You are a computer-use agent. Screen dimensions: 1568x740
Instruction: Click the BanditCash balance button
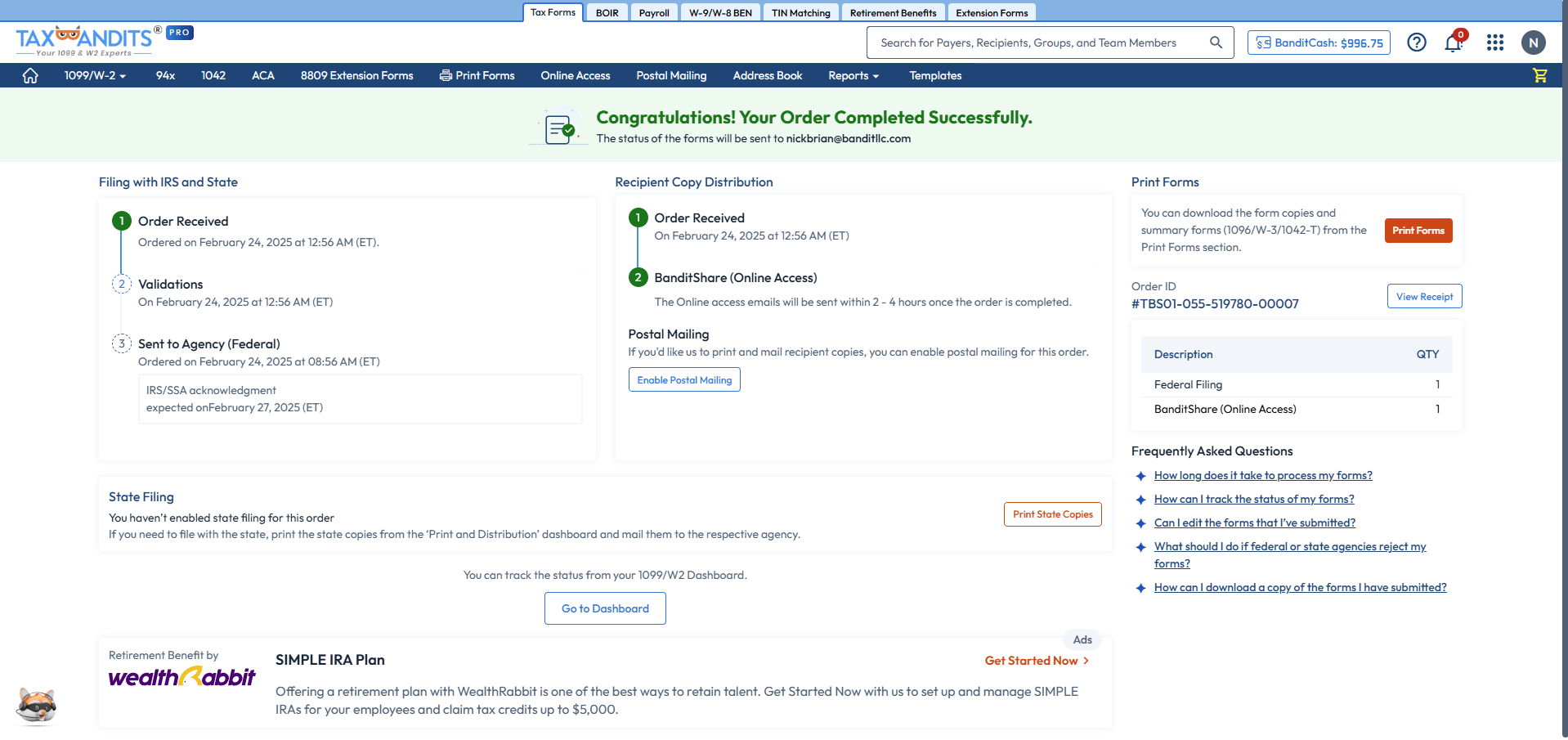1319,43
